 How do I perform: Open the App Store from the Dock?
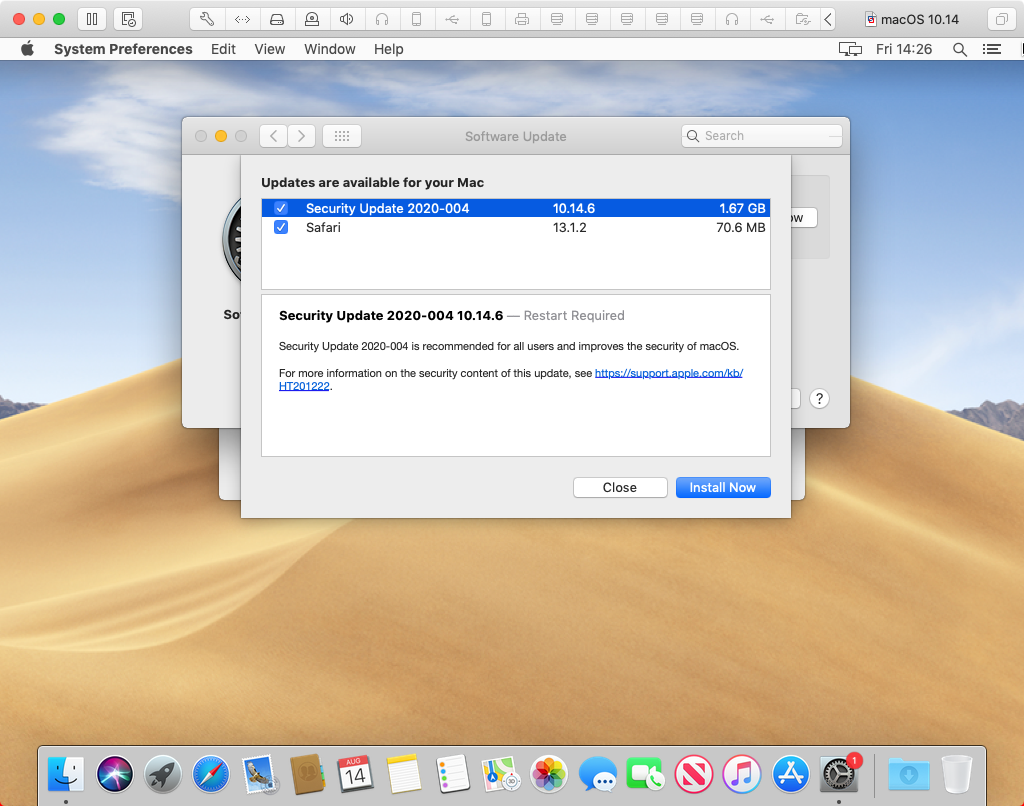pos(789,774)
